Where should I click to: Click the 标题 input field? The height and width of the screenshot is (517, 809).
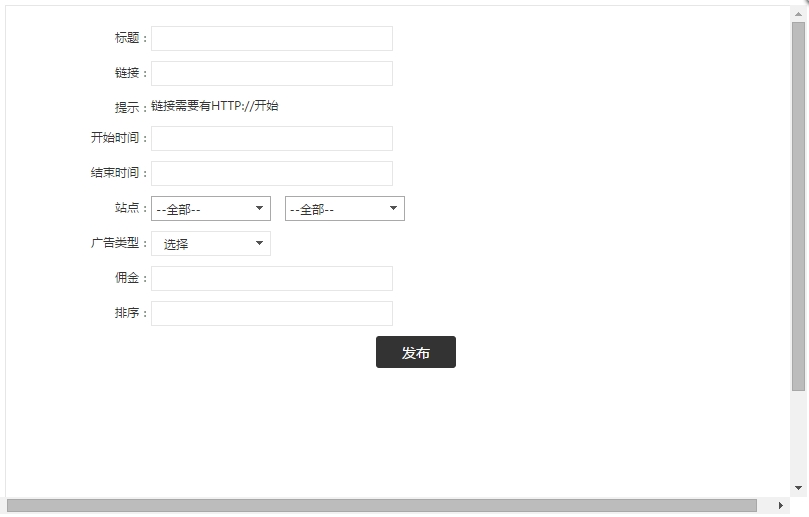tap(271, 39)
